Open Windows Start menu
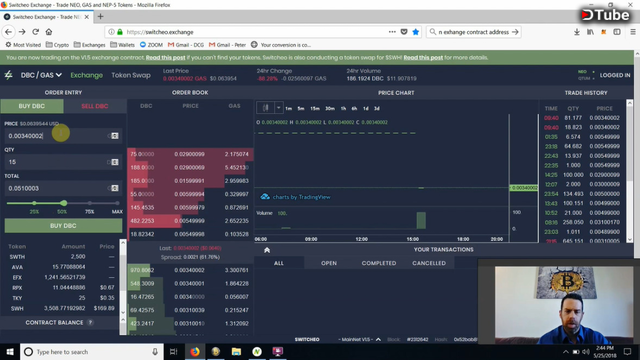Viewport: 640px width, 360px height. (10, 352)
